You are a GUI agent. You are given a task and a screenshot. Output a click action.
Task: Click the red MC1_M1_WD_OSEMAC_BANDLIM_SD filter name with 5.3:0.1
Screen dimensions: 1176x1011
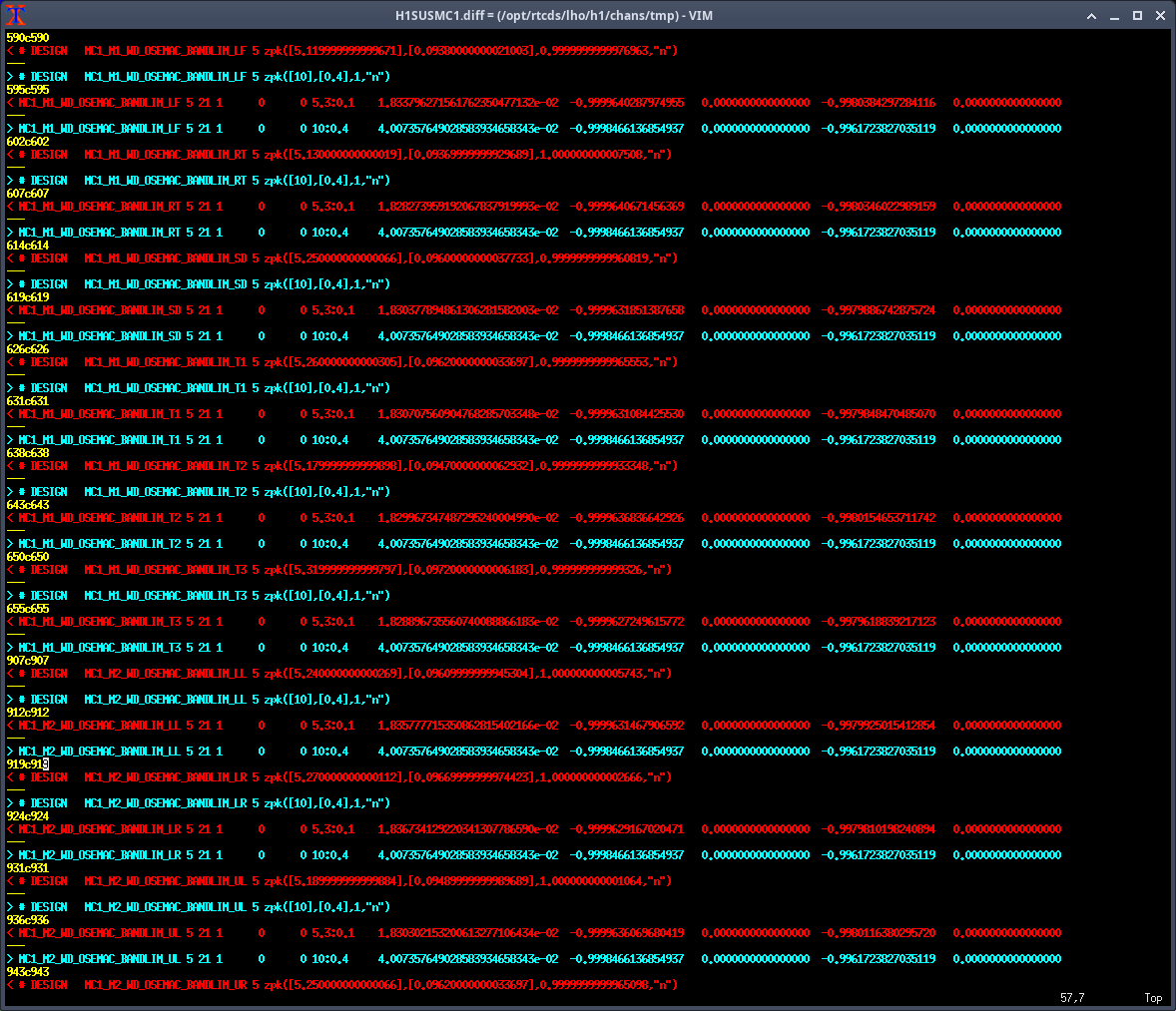click(100, 310)
